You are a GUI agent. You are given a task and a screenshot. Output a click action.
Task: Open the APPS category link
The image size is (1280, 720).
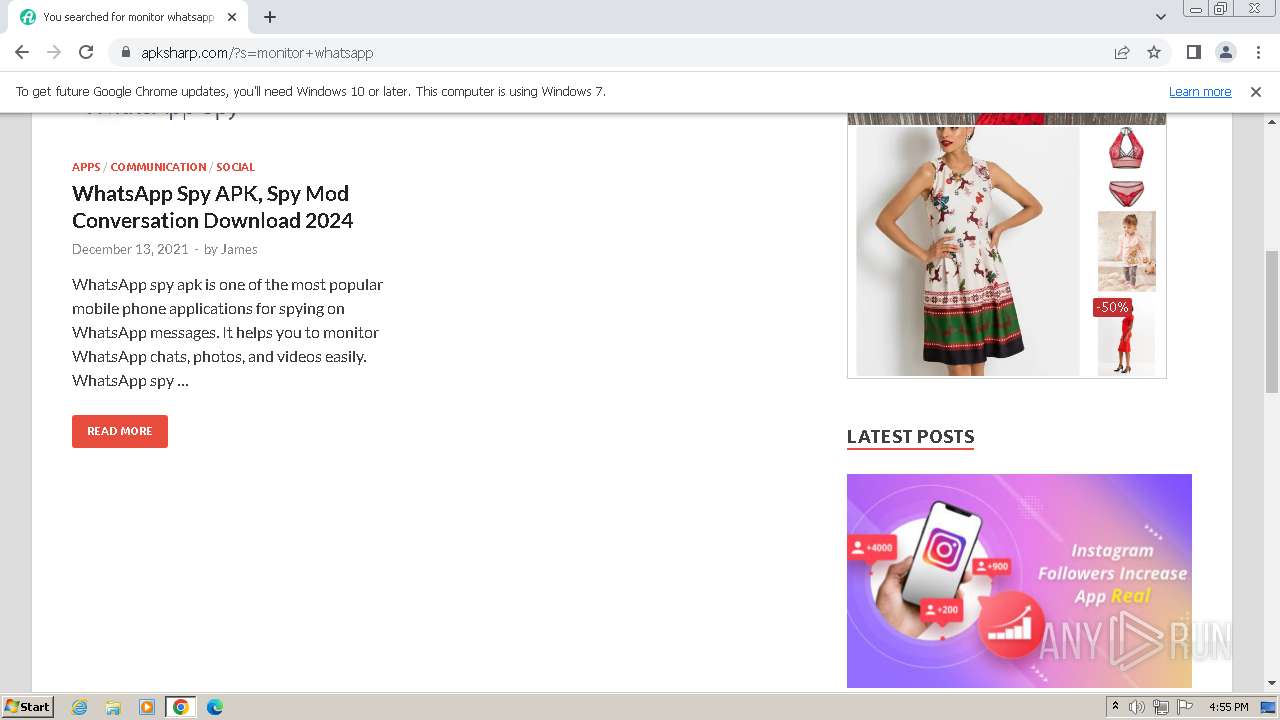point(86,167)
